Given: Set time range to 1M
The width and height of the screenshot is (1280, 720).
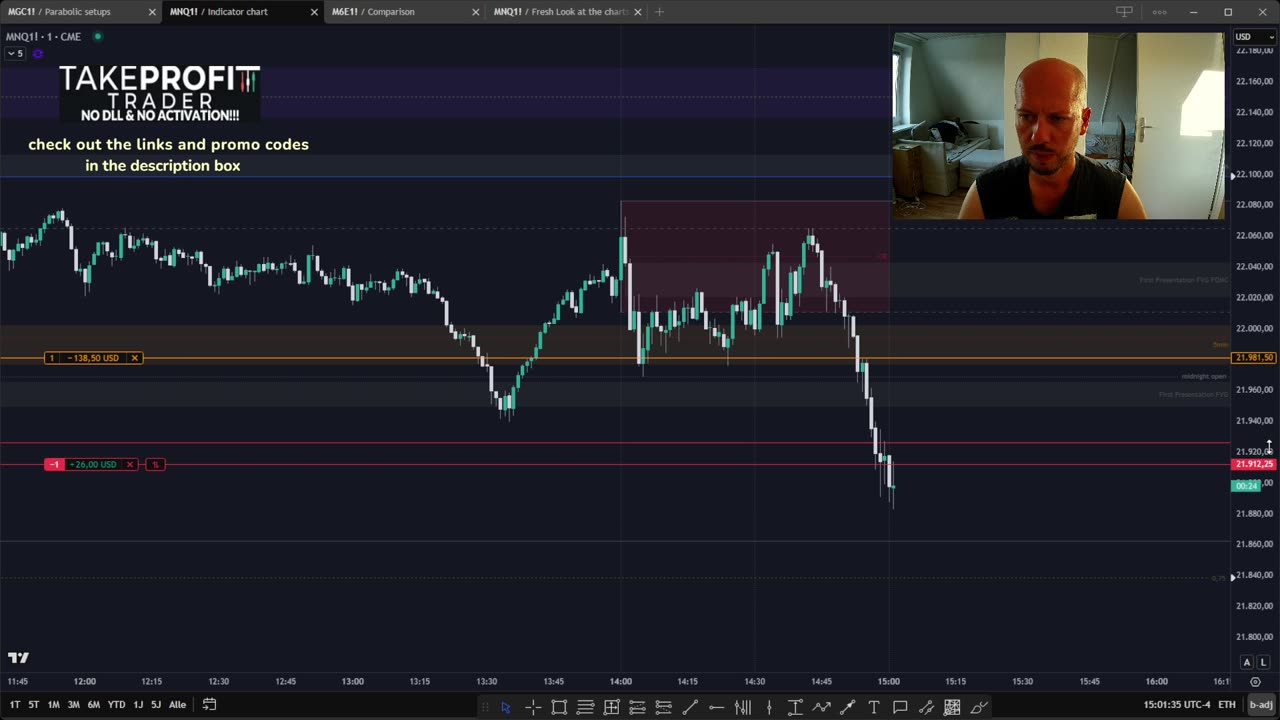Looking at the screenshot, I should click(53, 705).
